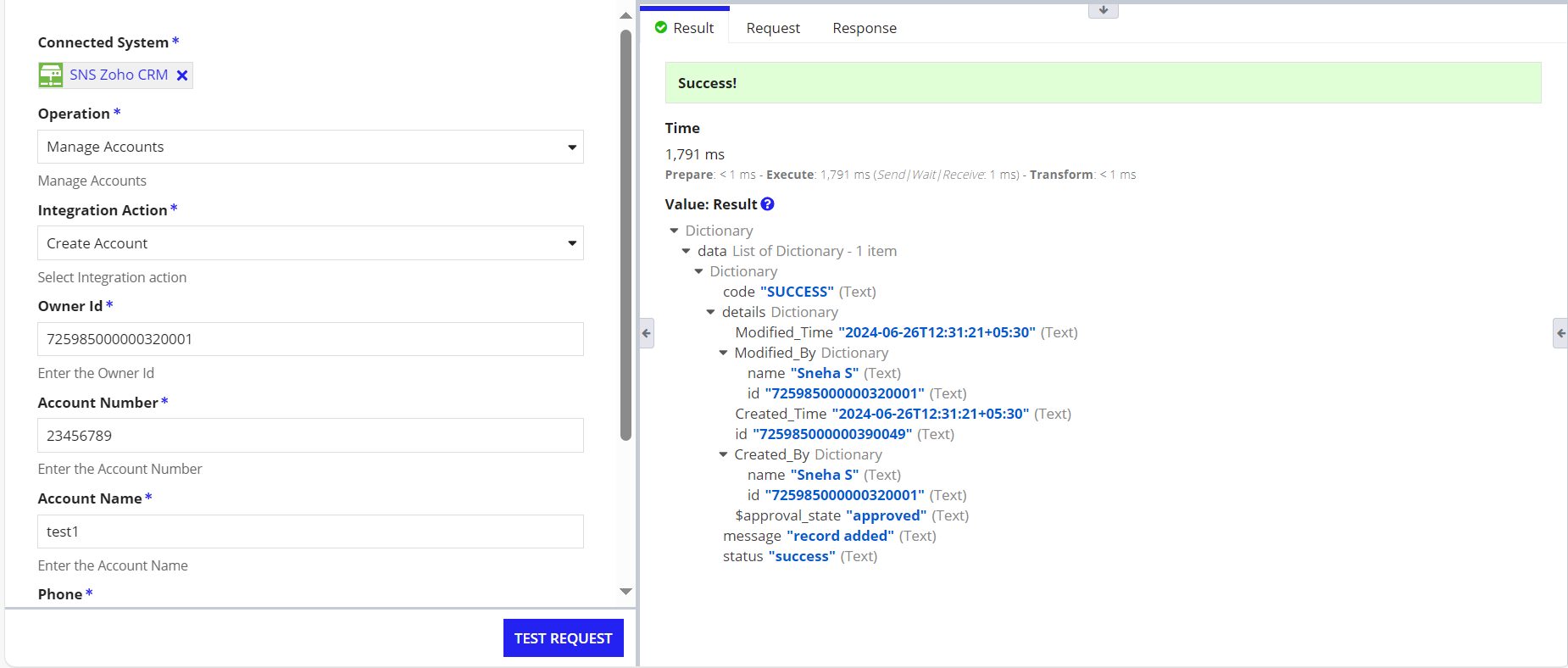Click the top collapse down-arrow handle
Viewport: 1568px width, 668px height.
[1103, 10]
